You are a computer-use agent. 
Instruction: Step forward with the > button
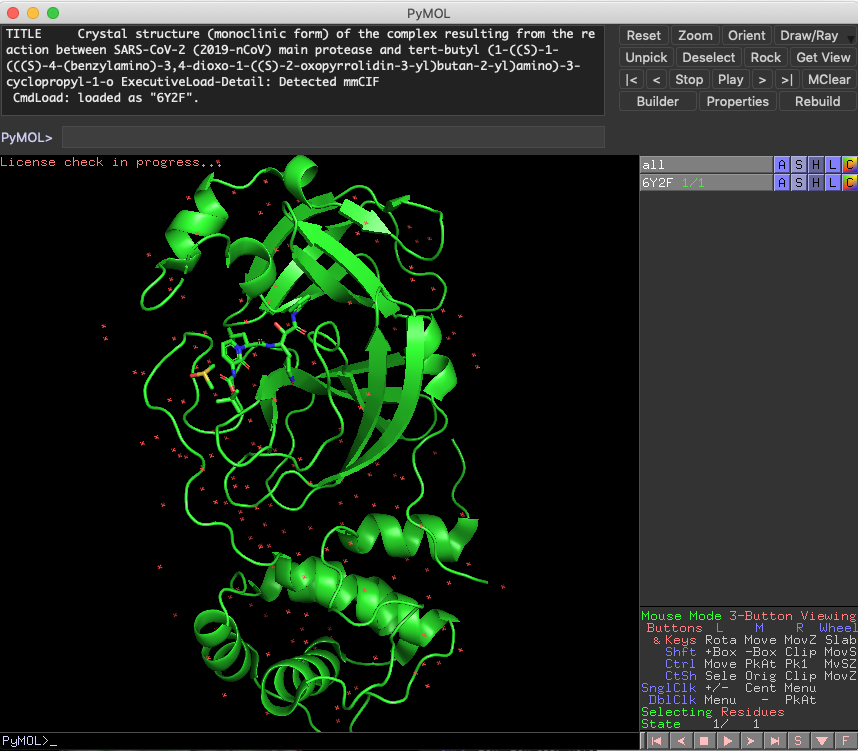click(x=762, y=79)
